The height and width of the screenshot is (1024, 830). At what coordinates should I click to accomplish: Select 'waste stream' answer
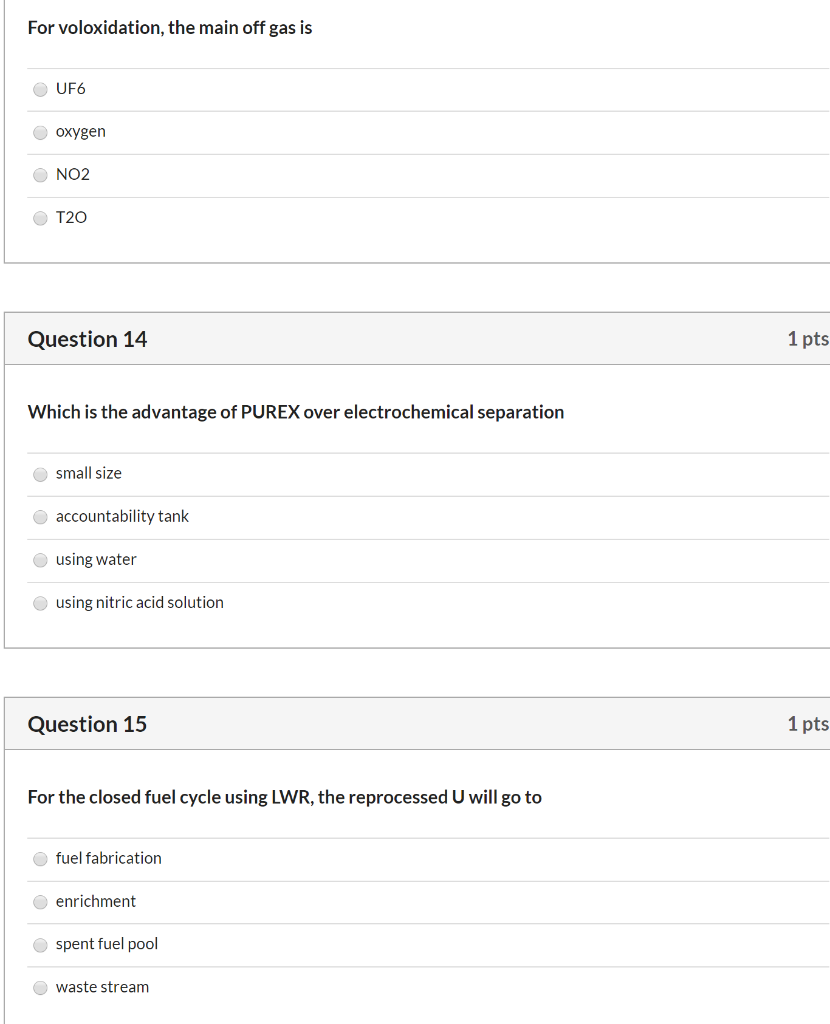coord(40,988)
